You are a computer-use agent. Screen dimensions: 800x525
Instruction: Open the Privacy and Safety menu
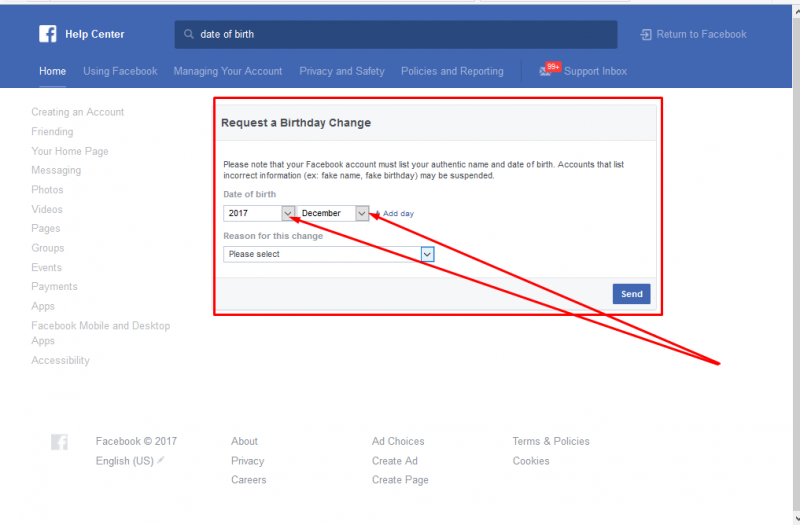click(342, 71)
